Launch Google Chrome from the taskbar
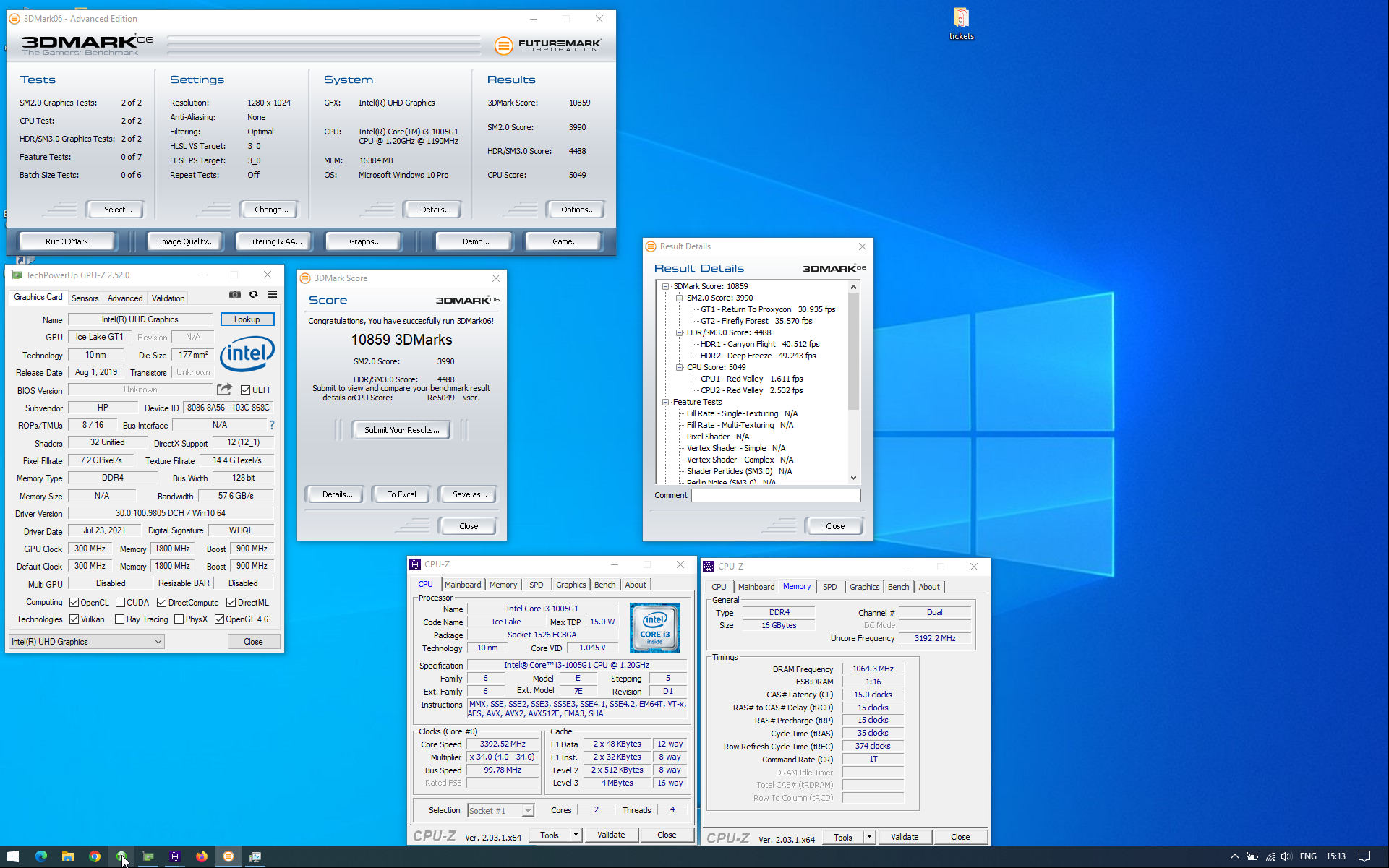The height and width of the screenshot is (868, 1389). tap(94, 856)
